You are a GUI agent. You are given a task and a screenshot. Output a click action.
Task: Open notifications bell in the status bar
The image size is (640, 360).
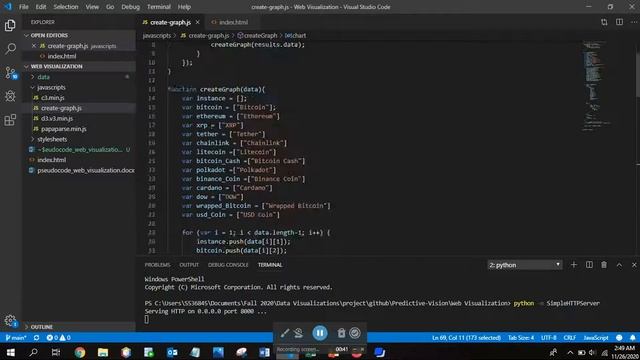pyautogui.click(x=632, y=338)
